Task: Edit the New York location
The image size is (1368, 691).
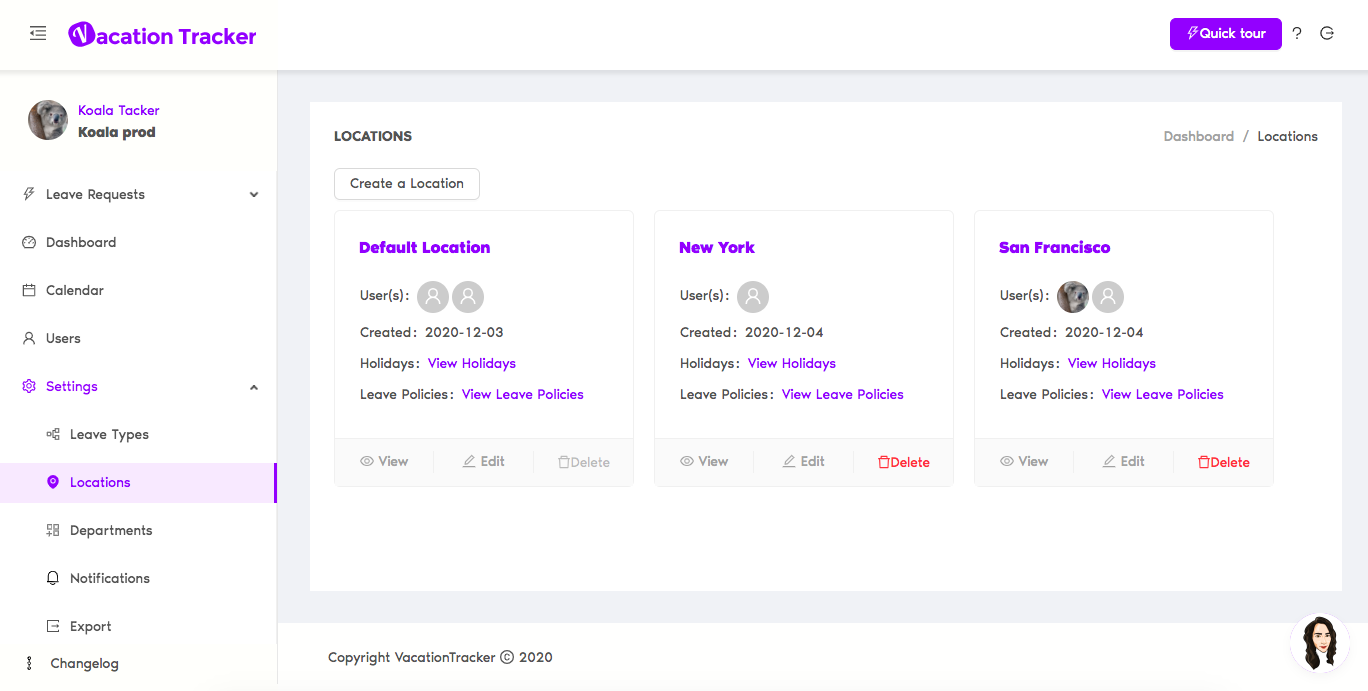Action: [x=804, y=461]
